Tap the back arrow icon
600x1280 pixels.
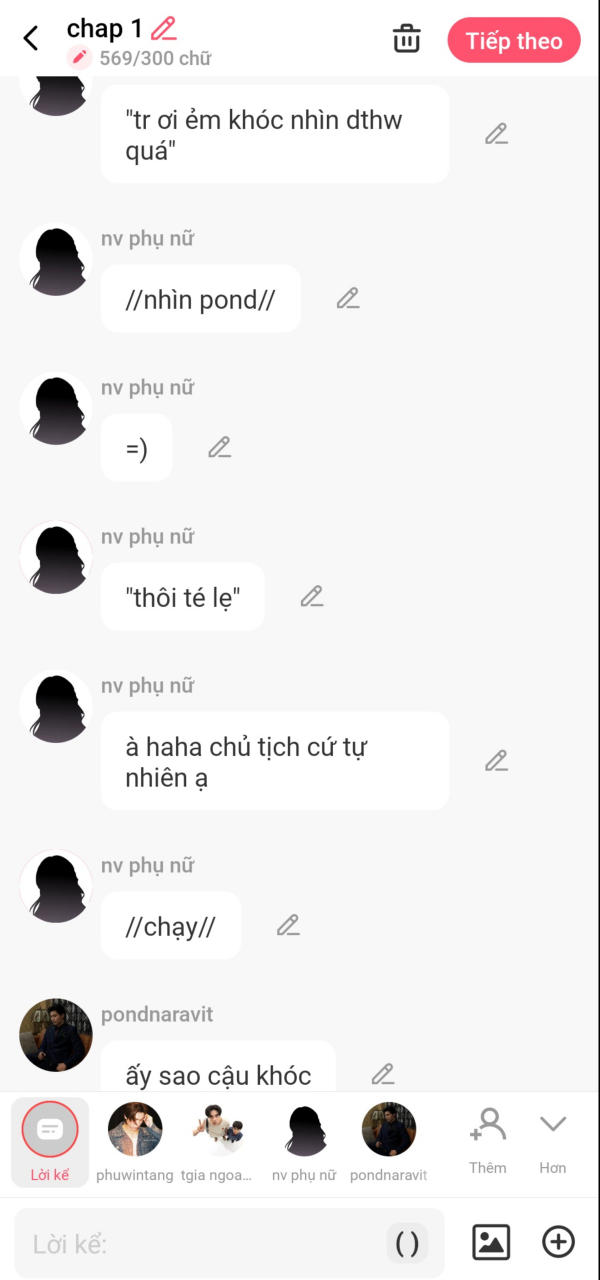31,39
